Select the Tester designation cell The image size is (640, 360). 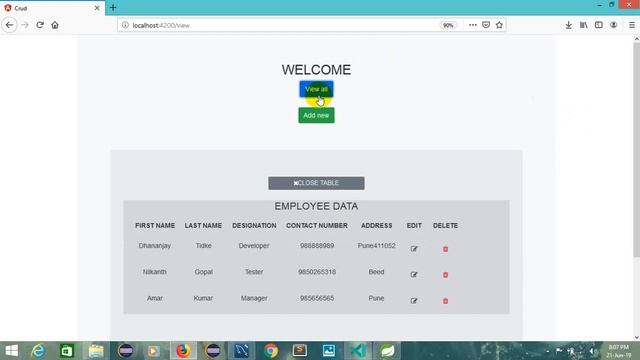point(254,272)
